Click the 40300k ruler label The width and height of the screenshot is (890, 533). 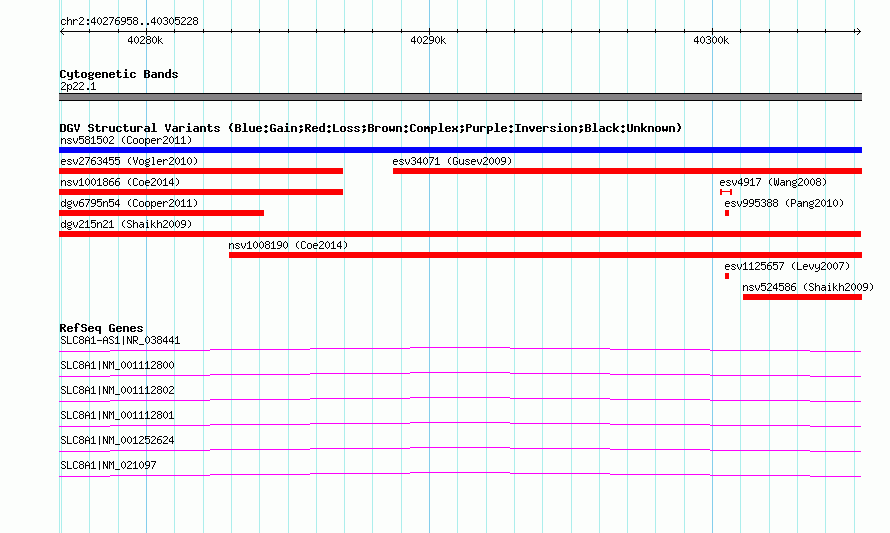(x=711, y=40)
